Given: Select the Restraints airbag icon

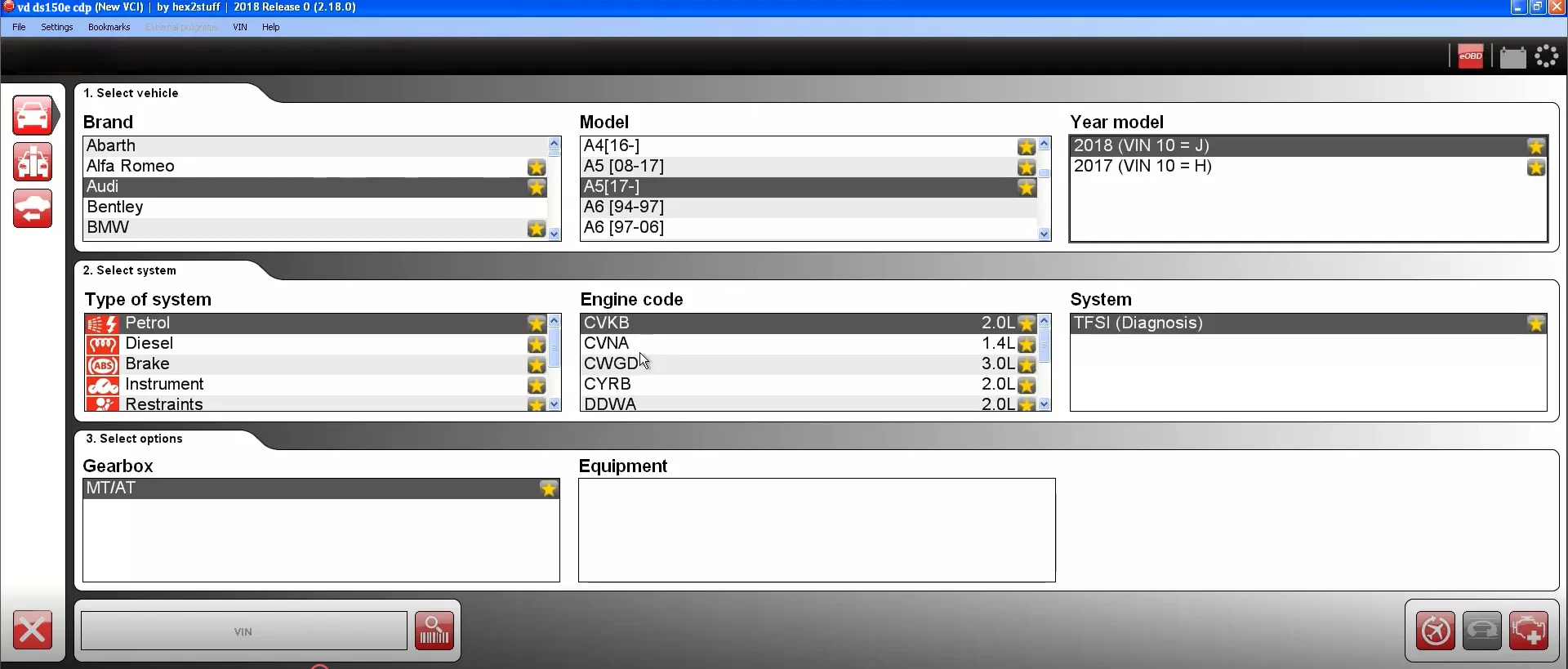Looking at the screenshot, I should (103, 404).
